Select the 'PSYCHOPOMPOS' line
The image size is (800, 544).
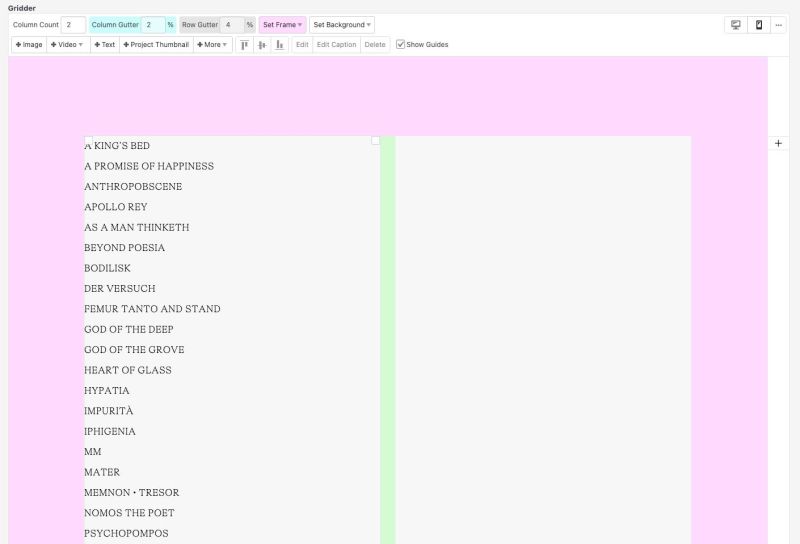pos(126,534)
